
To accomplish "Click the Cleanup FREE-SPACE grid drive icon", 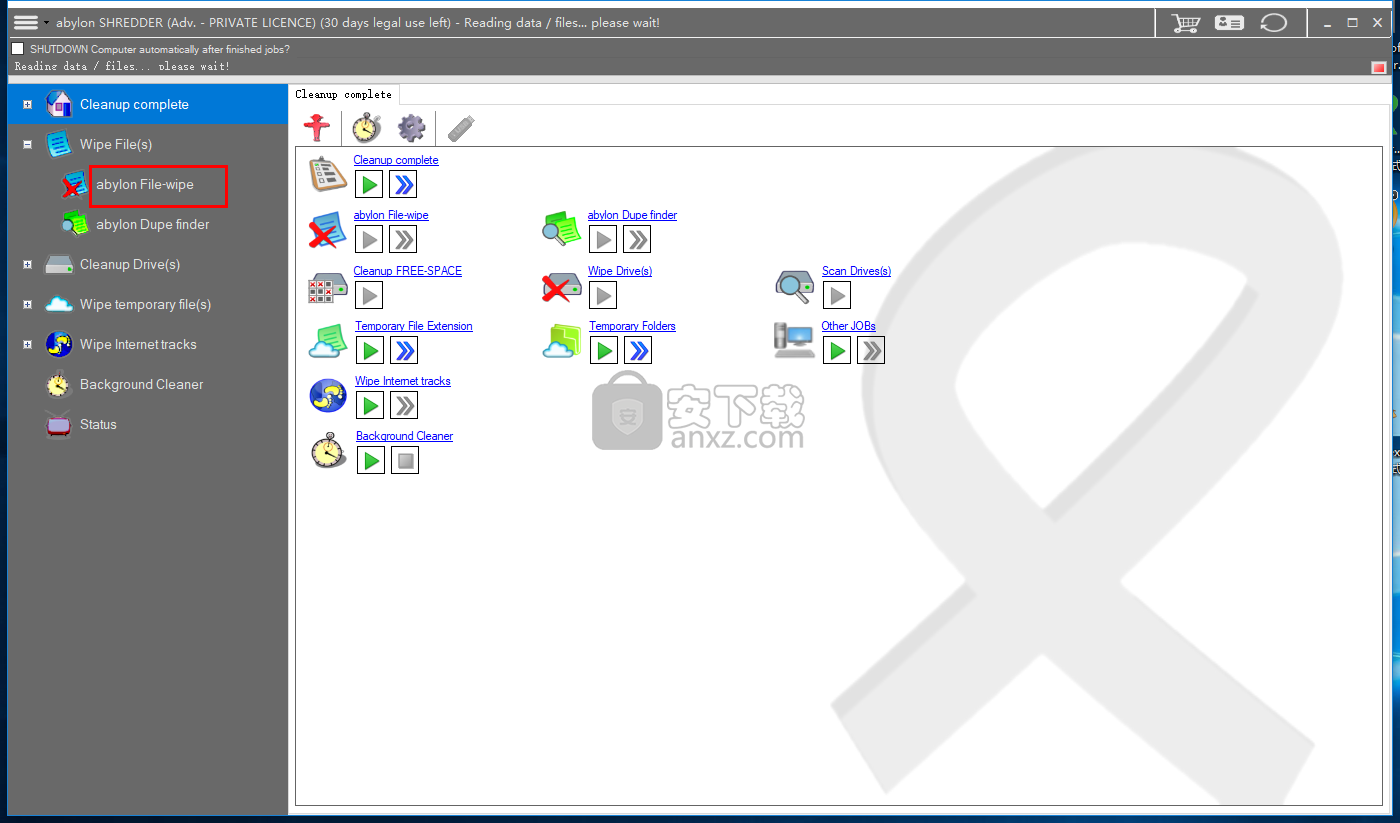I will [328, 288].
